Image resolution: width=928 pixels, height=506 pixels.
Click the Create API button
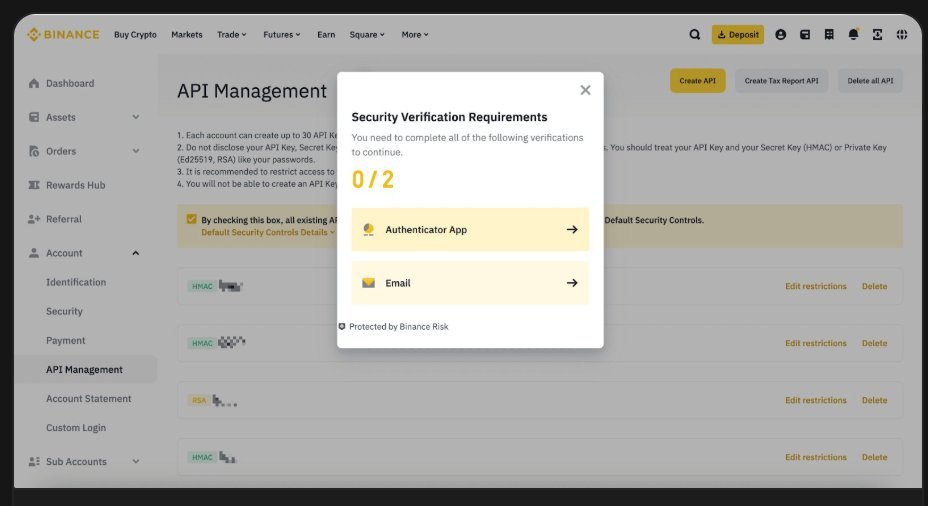(697, 80)
